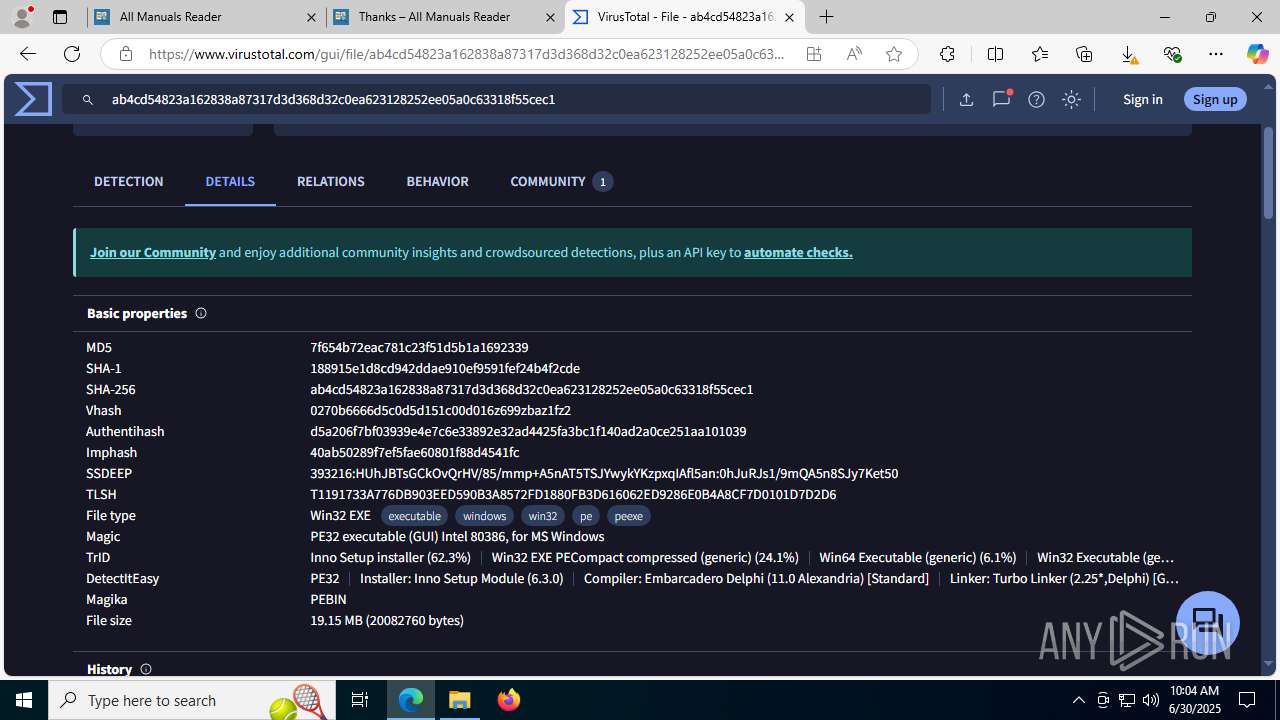The image size is (1280, 720).
Task: Toggle Split screen icon
Action: 995,54
